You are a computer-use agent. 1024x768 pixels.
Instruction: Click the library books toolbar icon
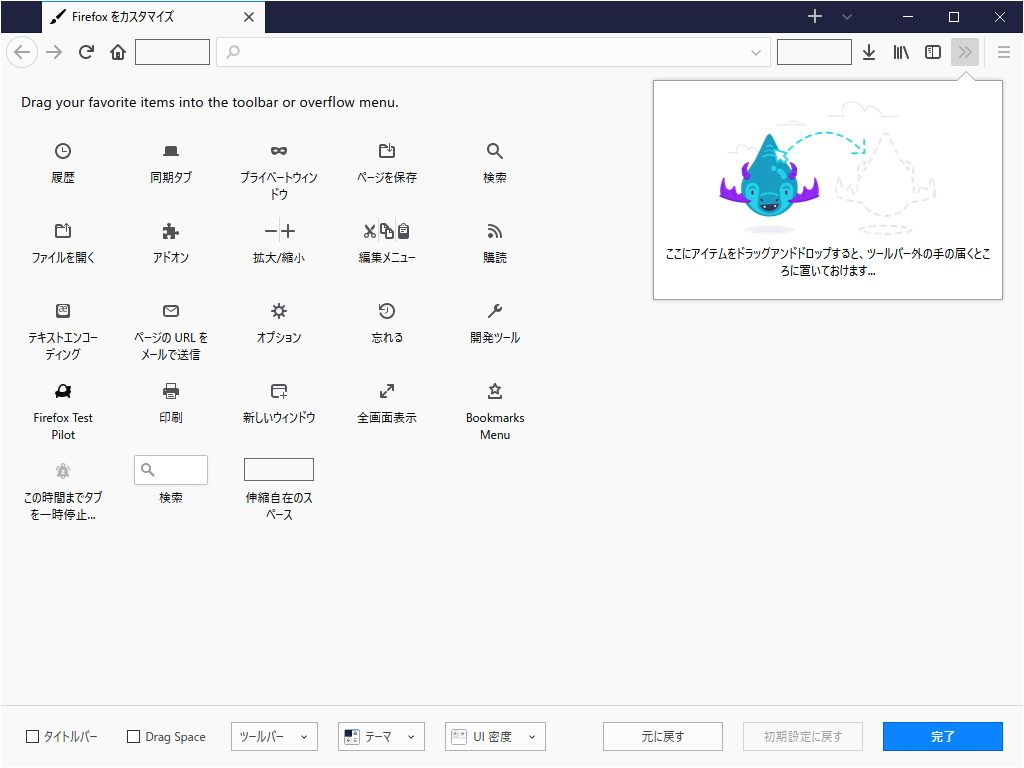tap(901, 52)
